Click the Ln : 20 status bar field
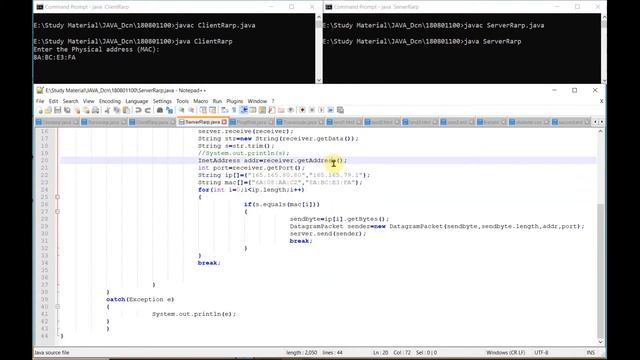This screenshot has height=360, width=640. [380, 352]
